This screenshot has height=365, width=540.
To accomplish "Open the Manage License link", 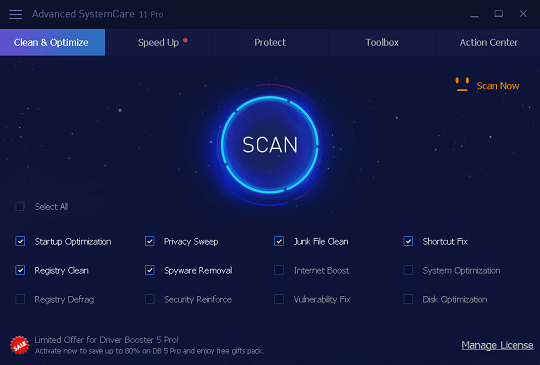I will tap(497, 345).
